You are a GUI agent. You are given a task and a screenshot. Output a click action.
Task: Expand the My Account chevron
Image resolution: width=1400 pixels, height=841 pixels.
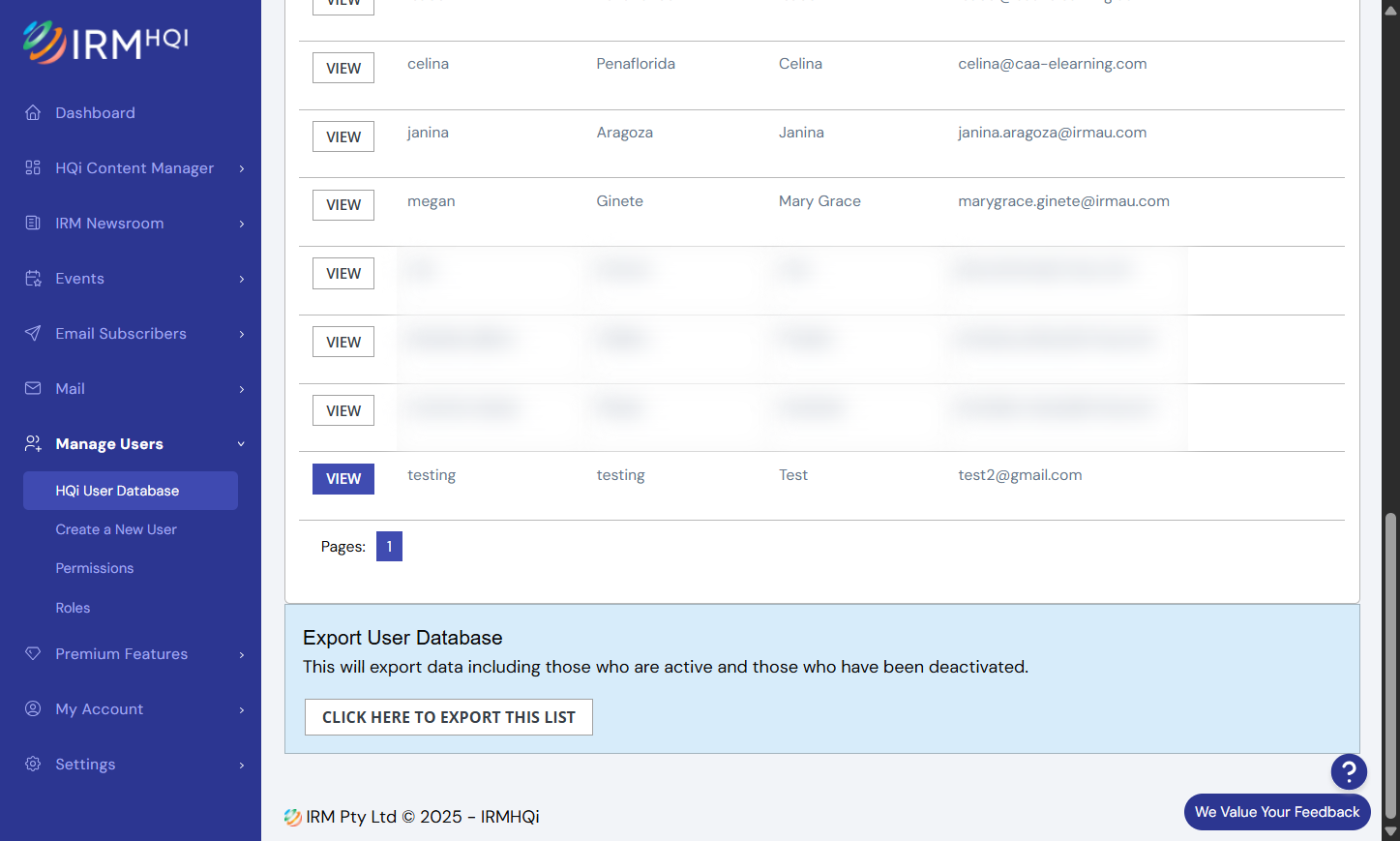pos(242,709)
